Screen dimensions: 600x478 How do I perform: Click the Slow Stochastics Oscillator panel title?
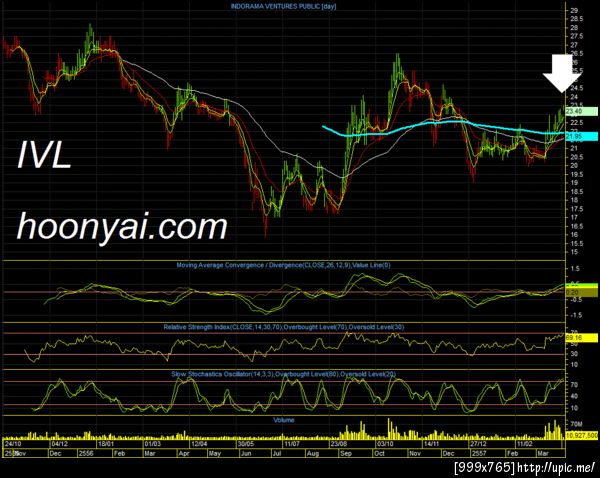(x=283, y=374)
